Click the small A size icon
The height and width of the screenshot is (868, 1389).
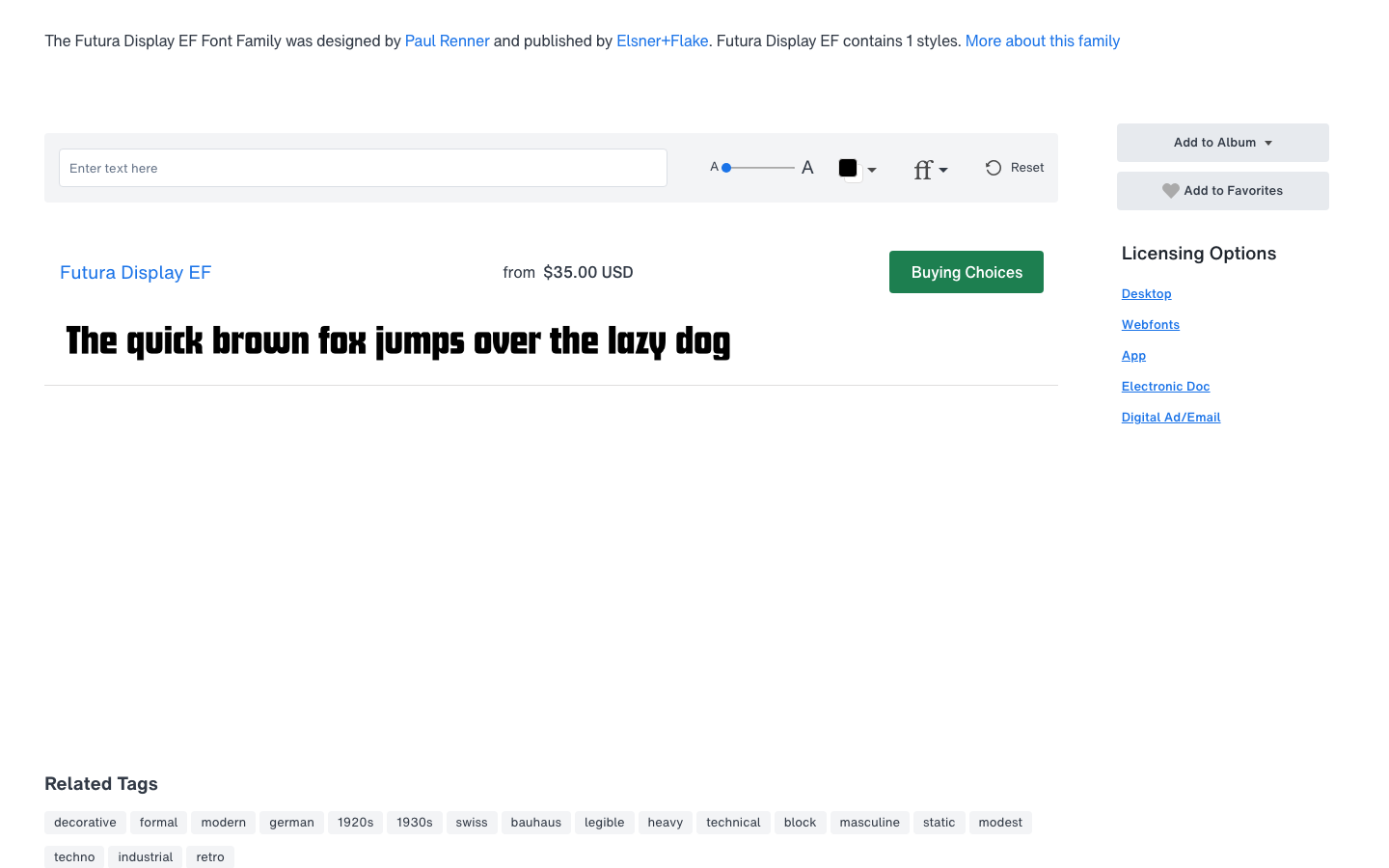coord(714,167)
